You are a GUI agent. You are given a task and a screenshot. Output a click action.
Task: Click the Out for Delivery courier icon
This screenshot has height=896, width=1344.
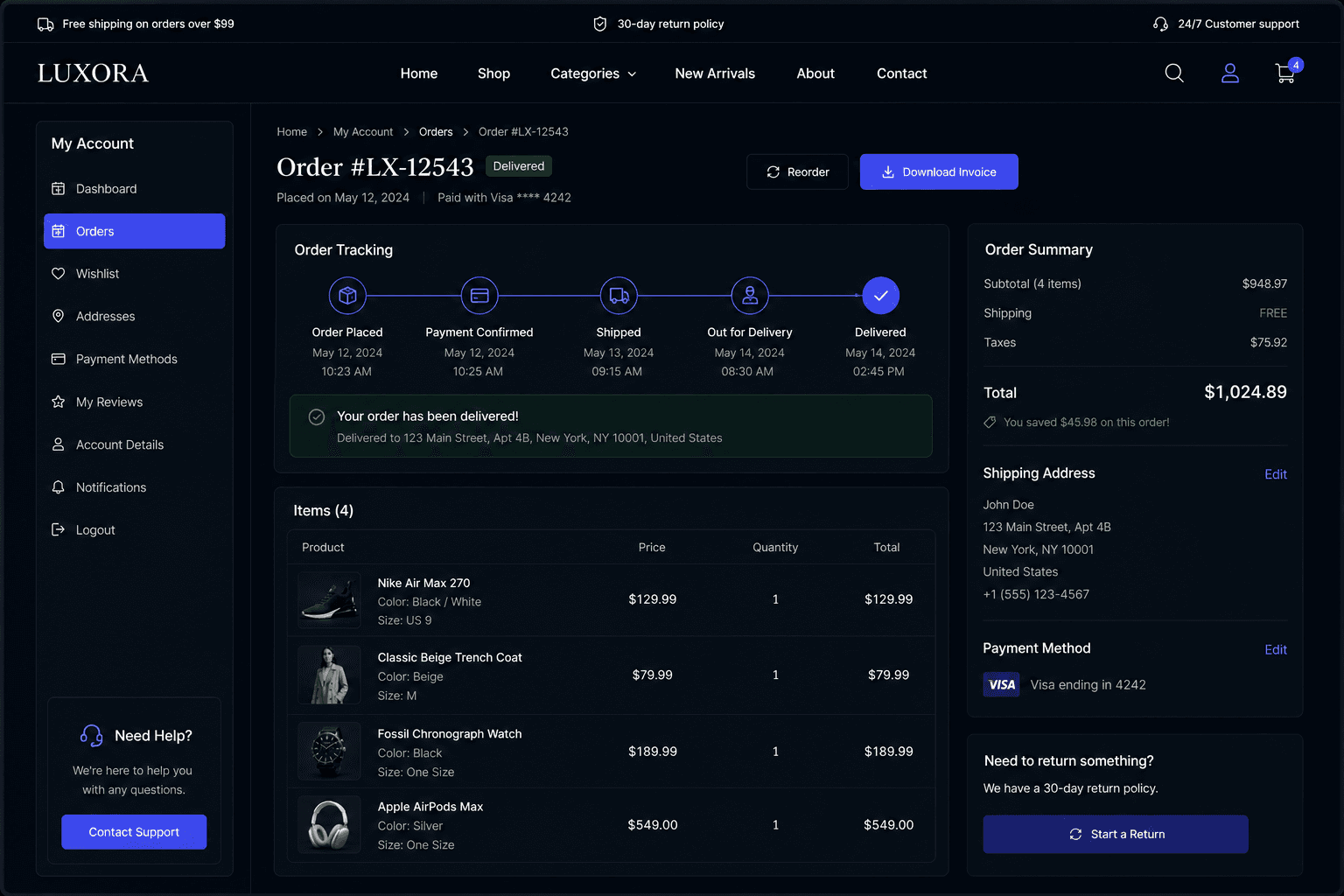coord(750,296)
